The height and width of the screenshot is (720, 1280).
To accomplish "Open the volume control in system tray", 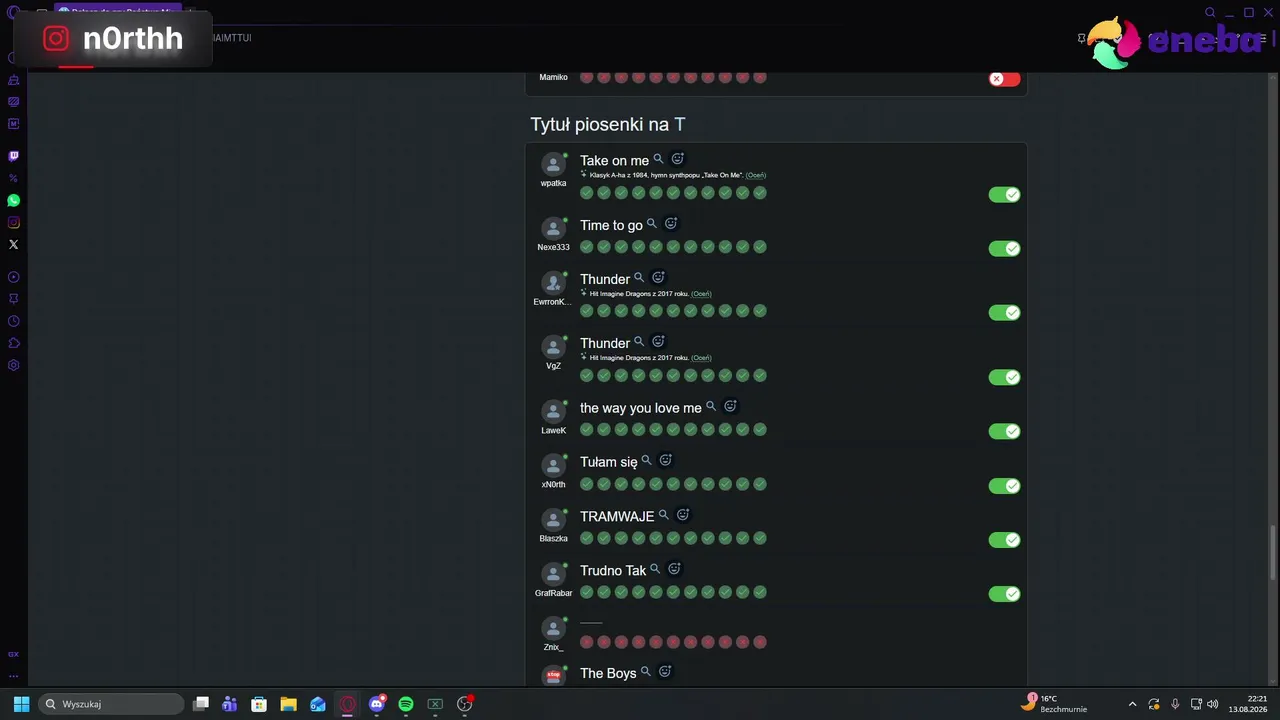I will point(1213,704).
